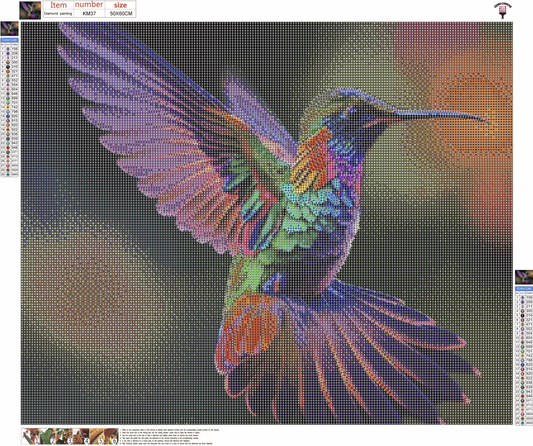Click the paintbrush logo in the top corner
The image size is (533, 446).
[502, 10]
